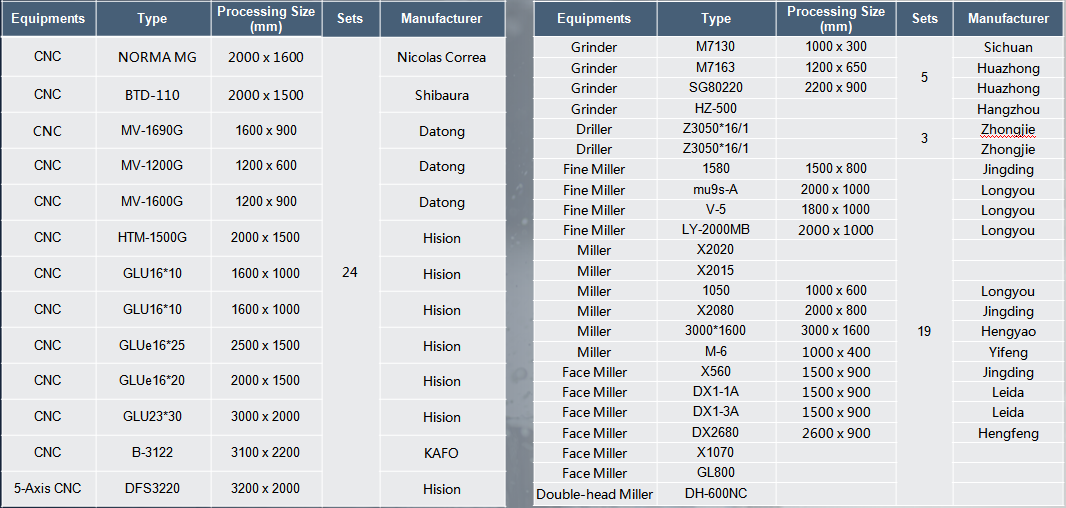Select the SG80220 grinder type cell

[x=716, y=88]
